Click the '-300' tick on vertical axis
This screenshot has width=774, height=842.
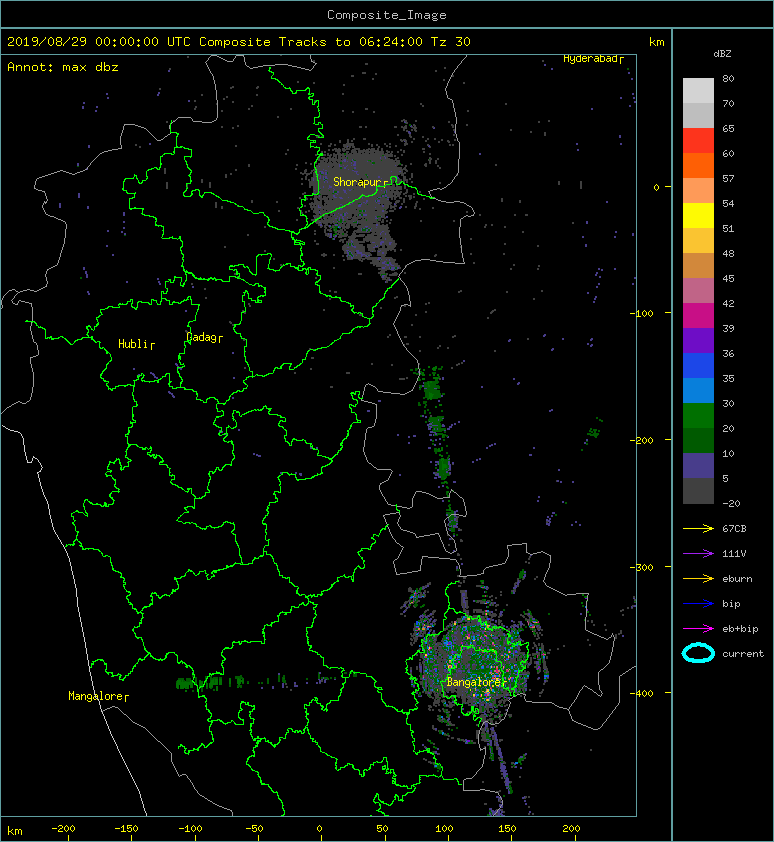click(x=642, y=568)
